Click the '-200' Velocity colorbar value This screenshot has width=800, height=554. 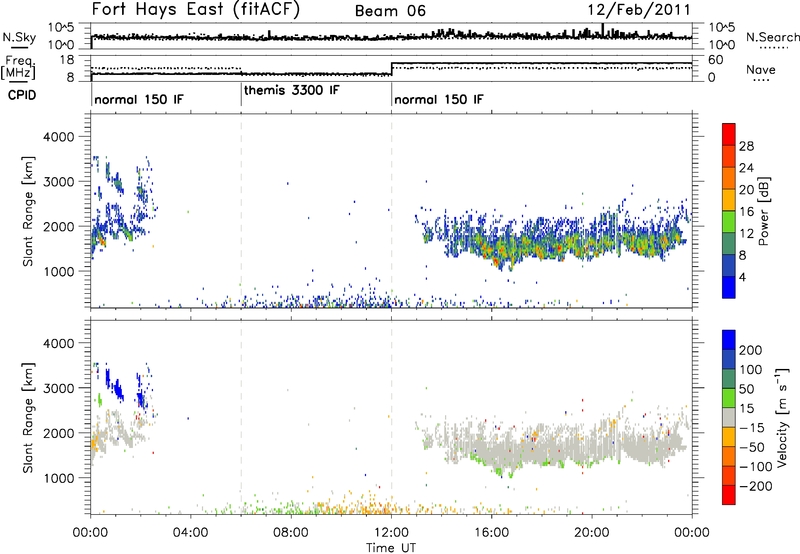[x=754, y=486]
